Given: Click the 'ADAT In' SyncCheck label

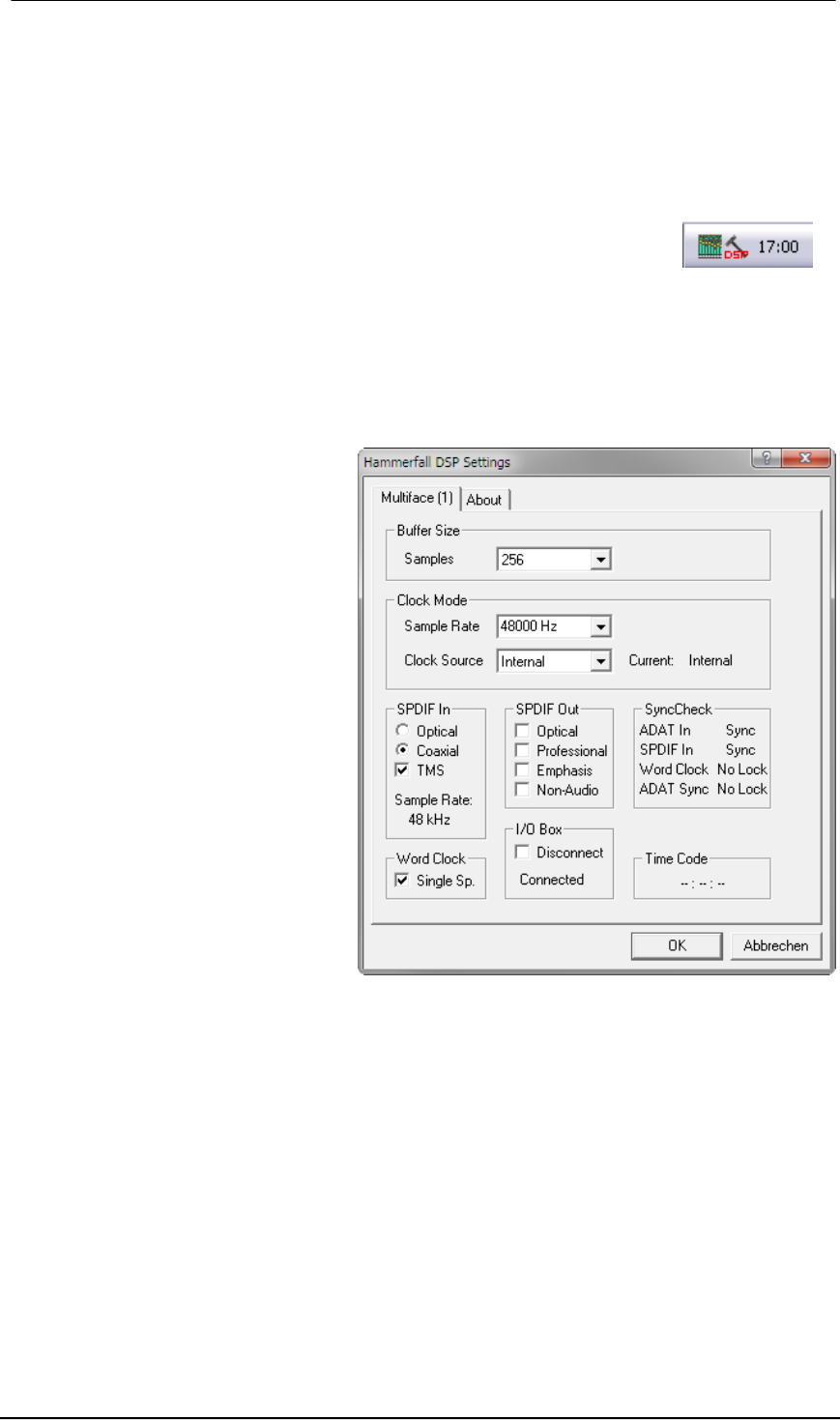Looking at the screenshot, I should pyautogui.click(x=665, y=731).
